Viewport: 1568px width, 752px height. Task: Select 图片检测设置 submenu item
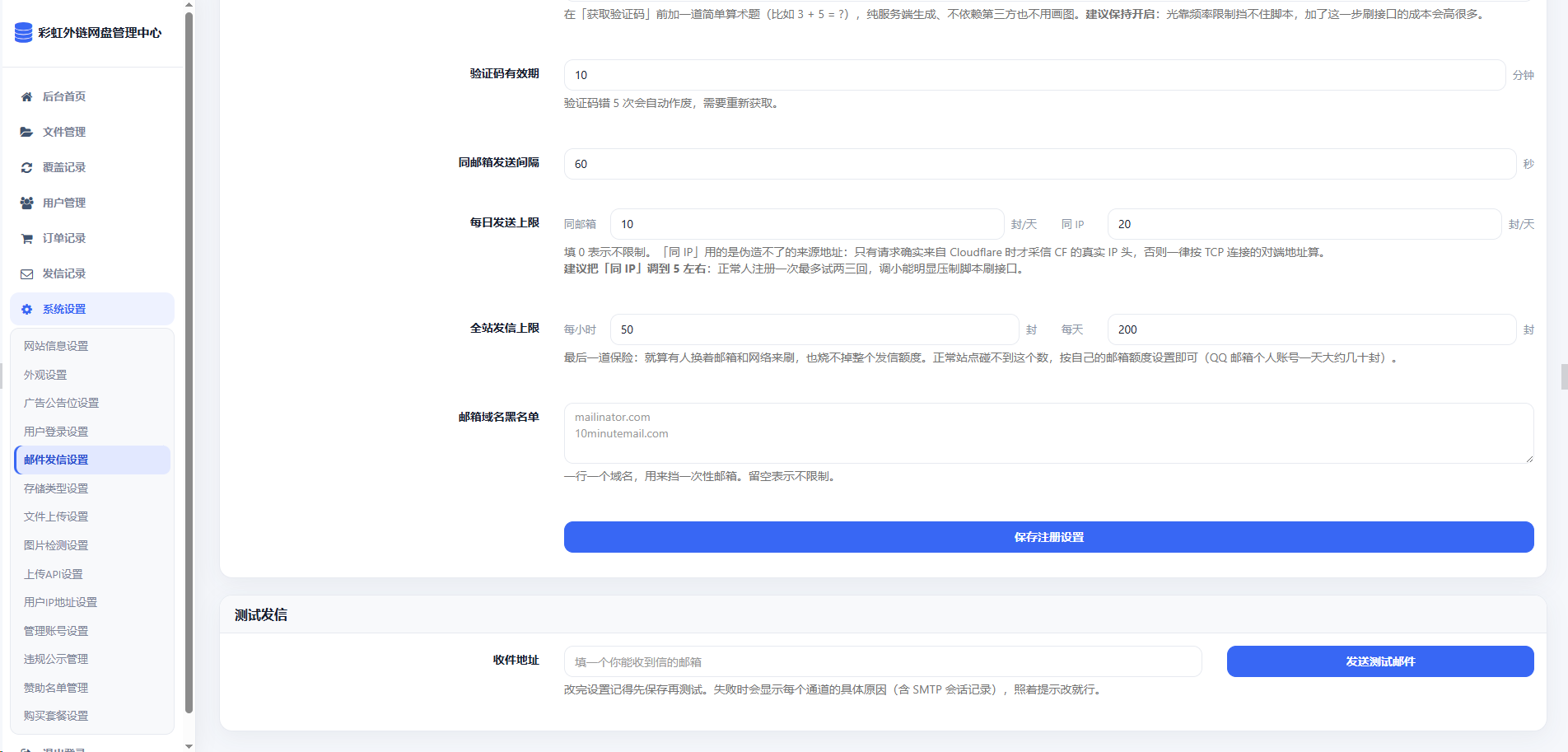coord(92,545)
